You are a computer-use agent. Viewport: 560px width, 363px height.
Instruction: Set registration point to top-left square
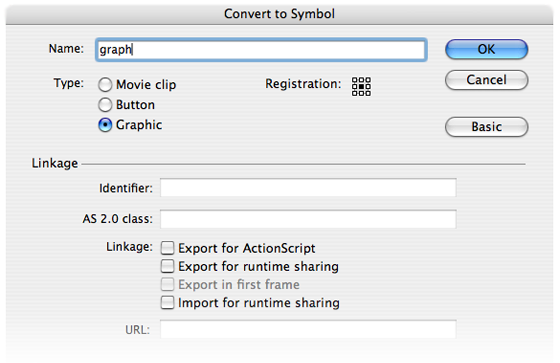[355, 80]
